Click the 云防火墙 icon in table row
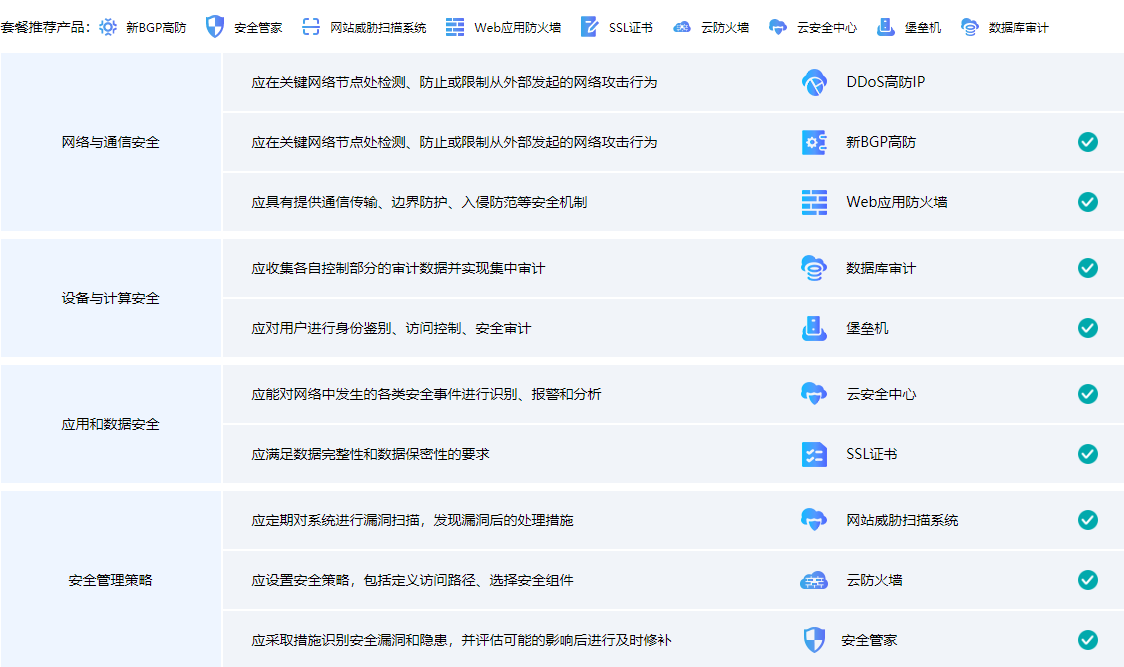This screenshot has height=667, width=1124. point(814,580)
